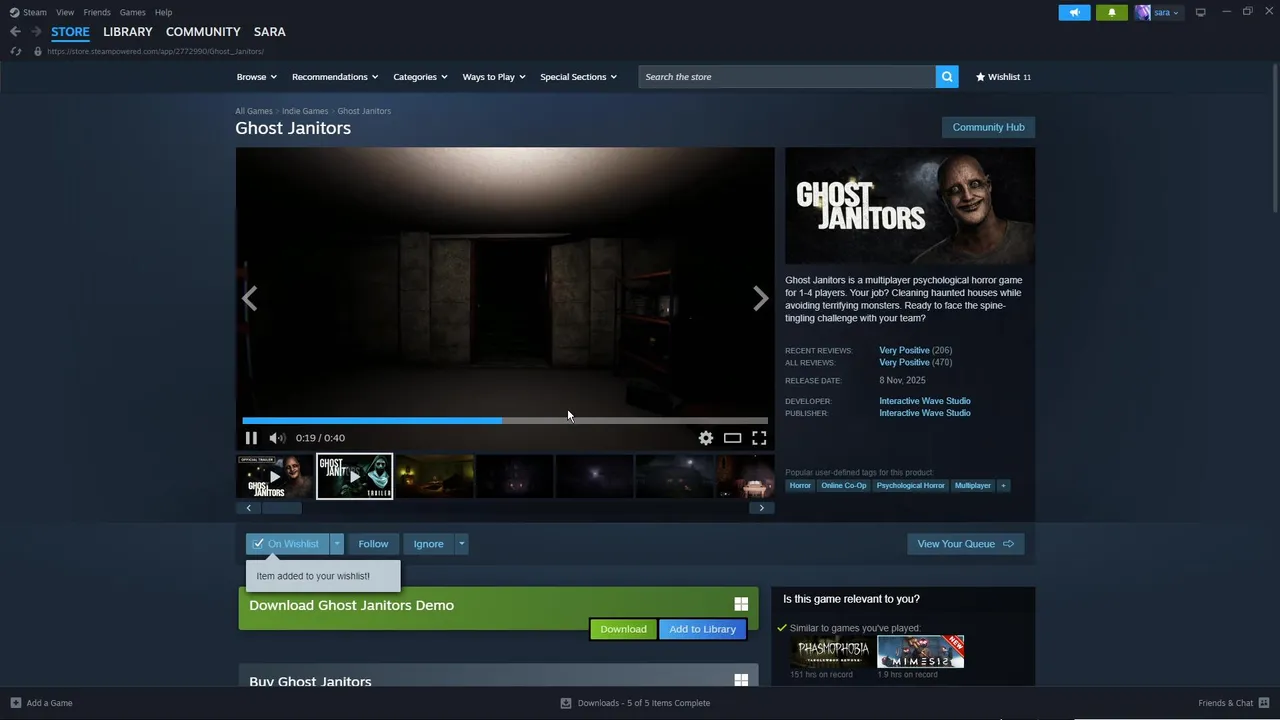Open the SARA profile tab
The width and height of the screenshot is (1280, 720).
[270, 32]
